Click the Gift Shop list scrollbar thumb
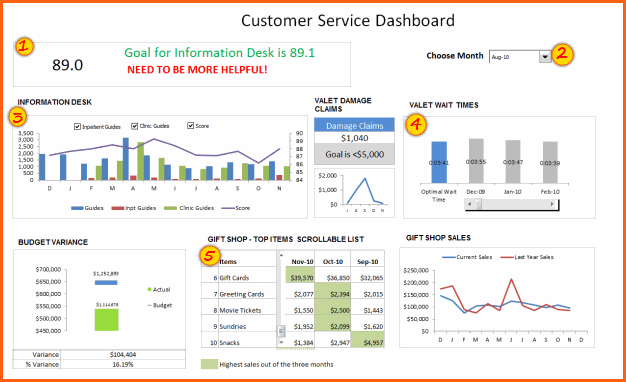The height and width of the screenshot is (382, 626). (281, 331)
